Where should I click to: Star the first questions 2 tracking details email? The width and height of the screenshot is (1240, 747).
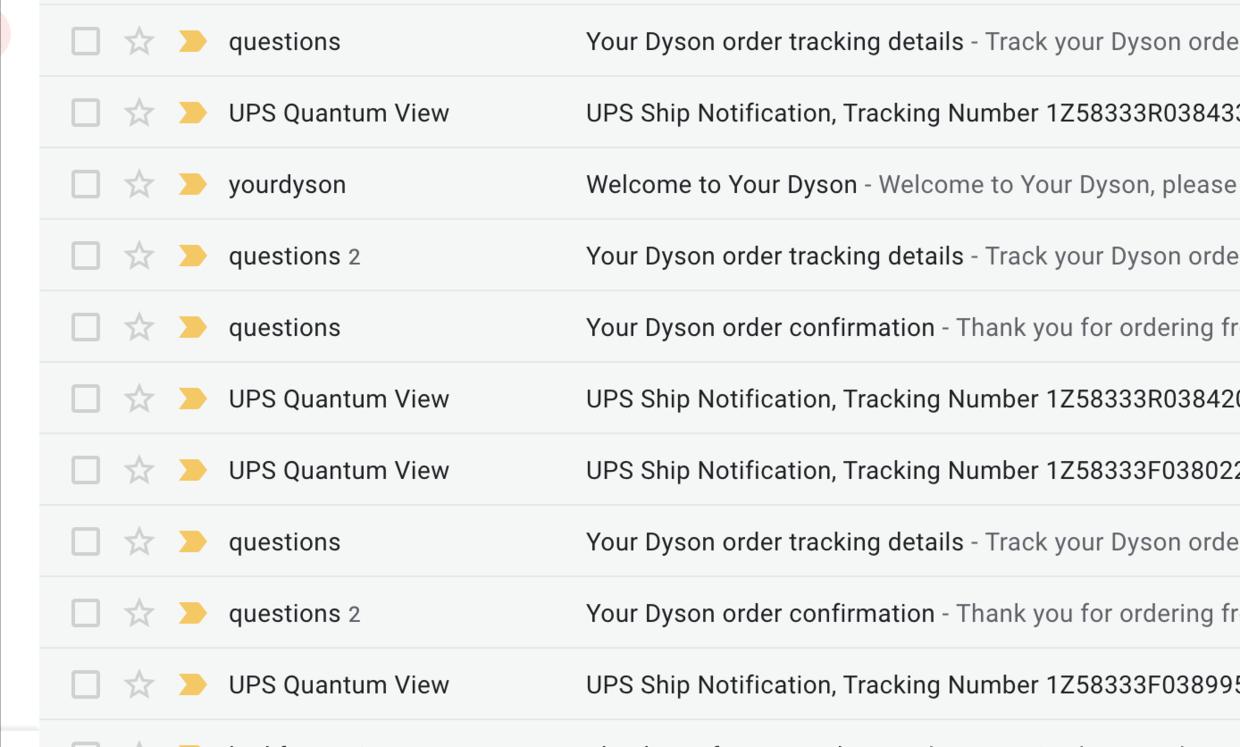139,256
